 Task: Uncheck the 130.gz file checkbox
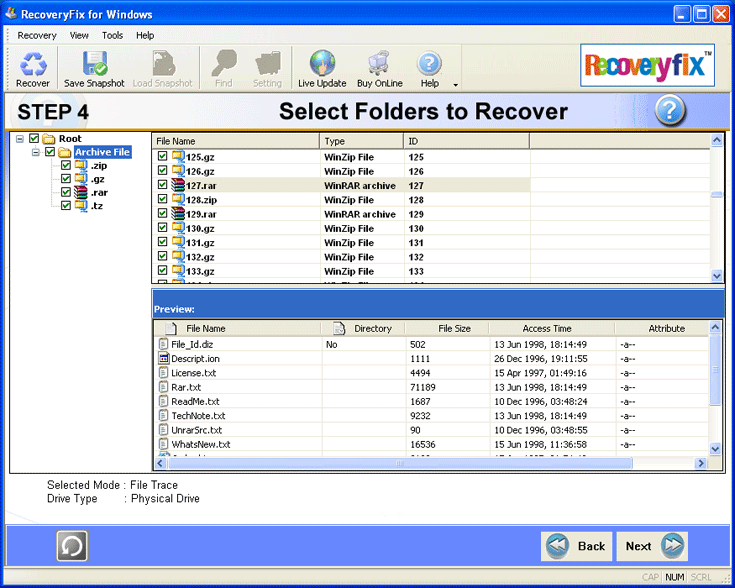163,228
